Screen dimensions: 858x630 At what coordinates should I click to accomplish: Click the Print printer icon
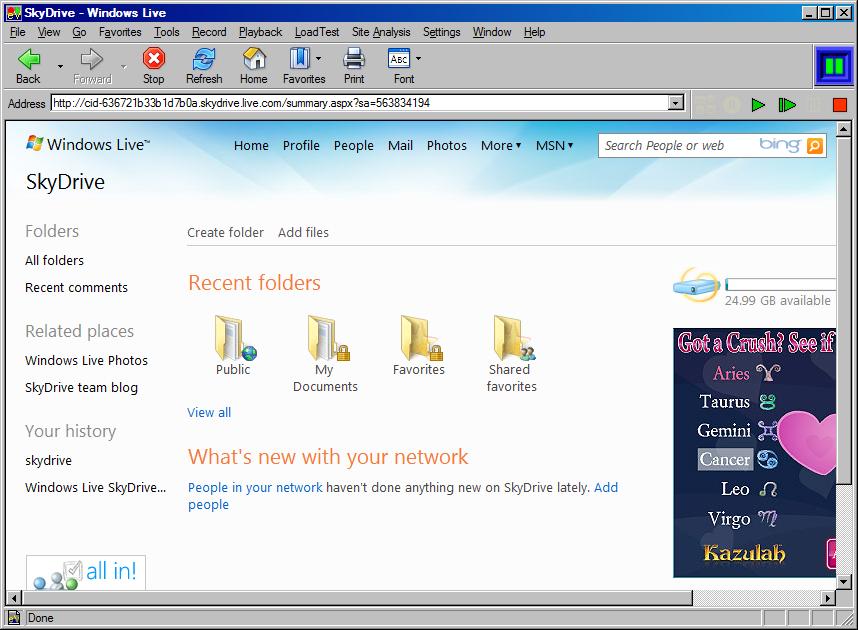click(354, 58)
